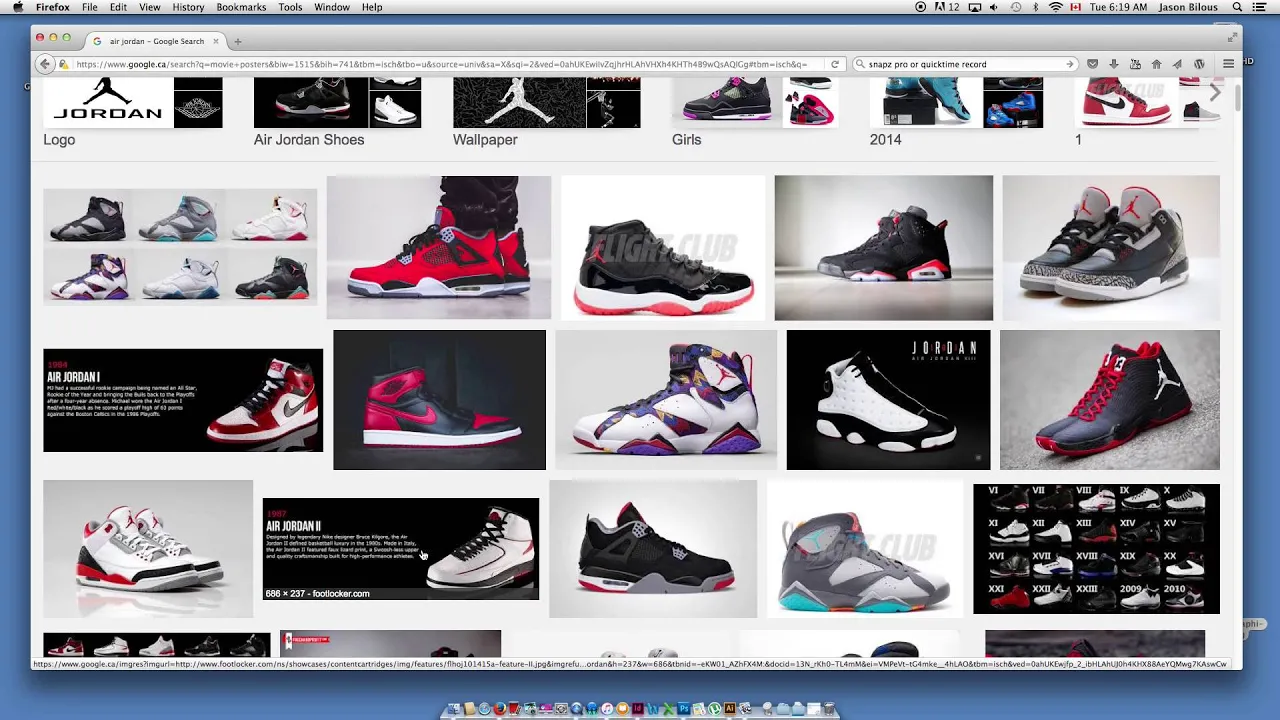The image size is (1280, 720).
Task: Select the air jordan - Google Search tab
Action: click(155, 41)
